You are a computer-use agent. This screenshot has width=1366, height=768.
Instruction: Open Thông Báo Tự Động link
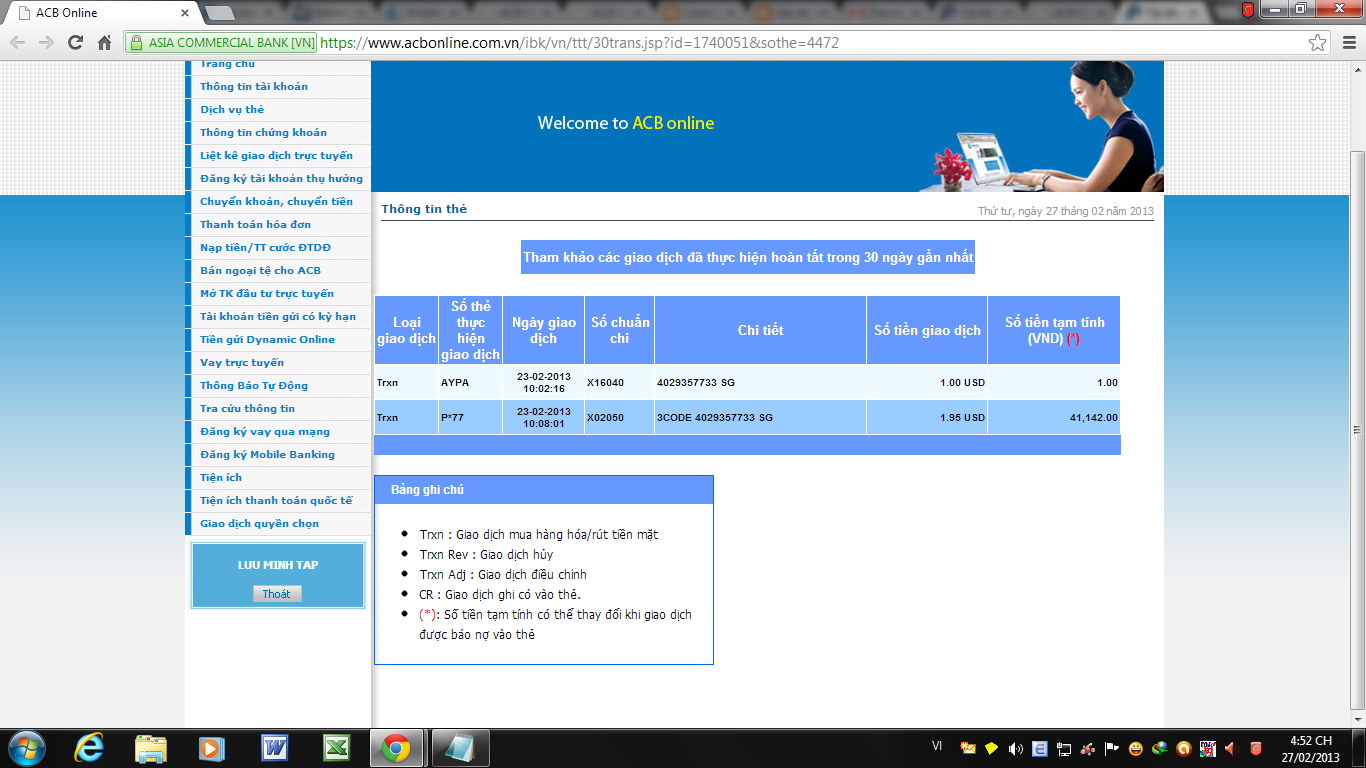tap(254, 386)
